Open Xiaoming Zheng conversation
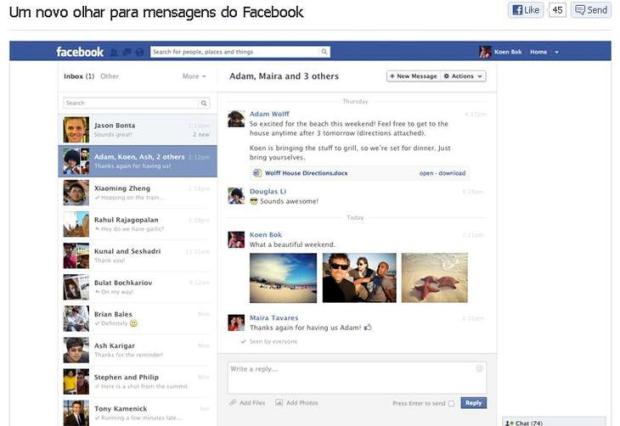The width and height of the screenshot is (620, 426). pyautogui.click(x=138, y=193)
